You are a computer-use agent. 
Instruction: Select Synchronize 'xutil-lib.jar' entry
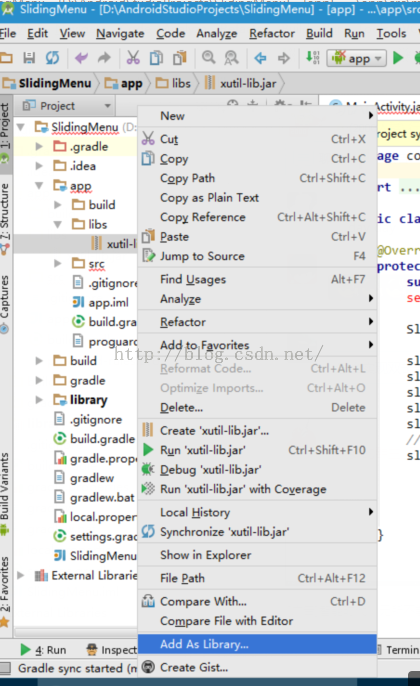pyautogui.click(x=257, y=532)
